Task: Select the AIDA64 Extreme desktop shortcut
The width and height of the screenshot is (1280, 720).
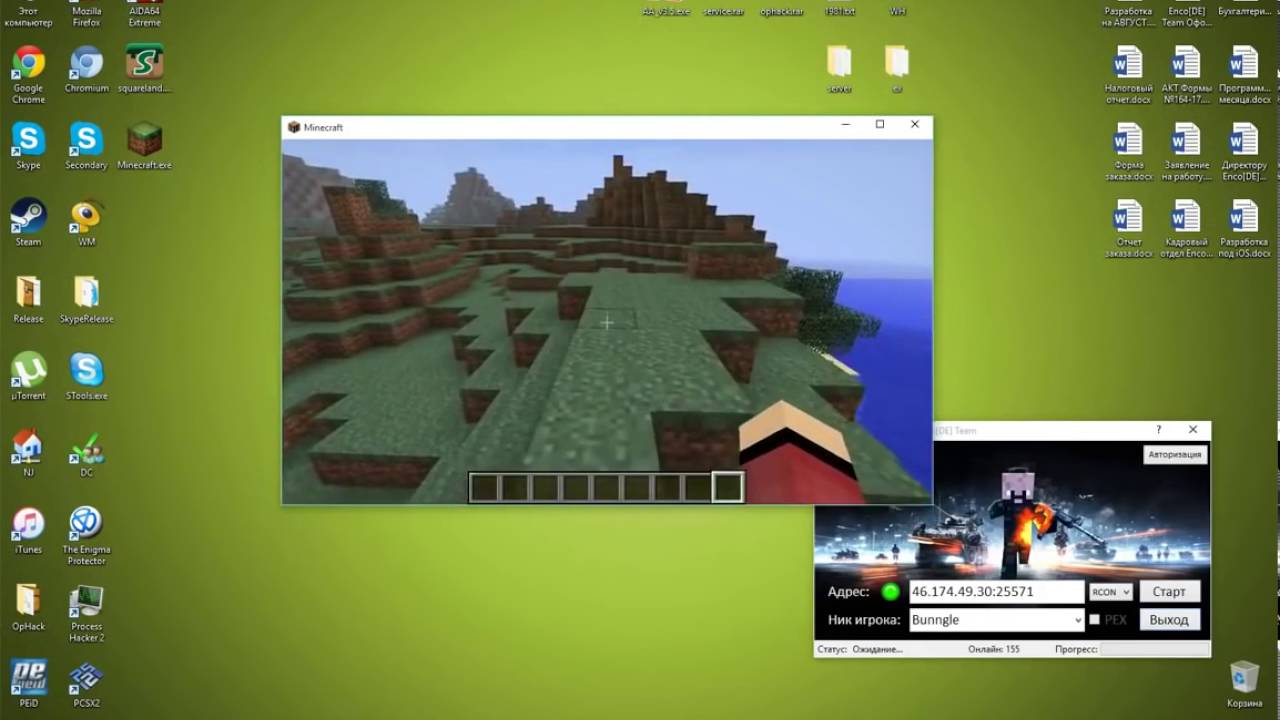Action: point(144,14)
